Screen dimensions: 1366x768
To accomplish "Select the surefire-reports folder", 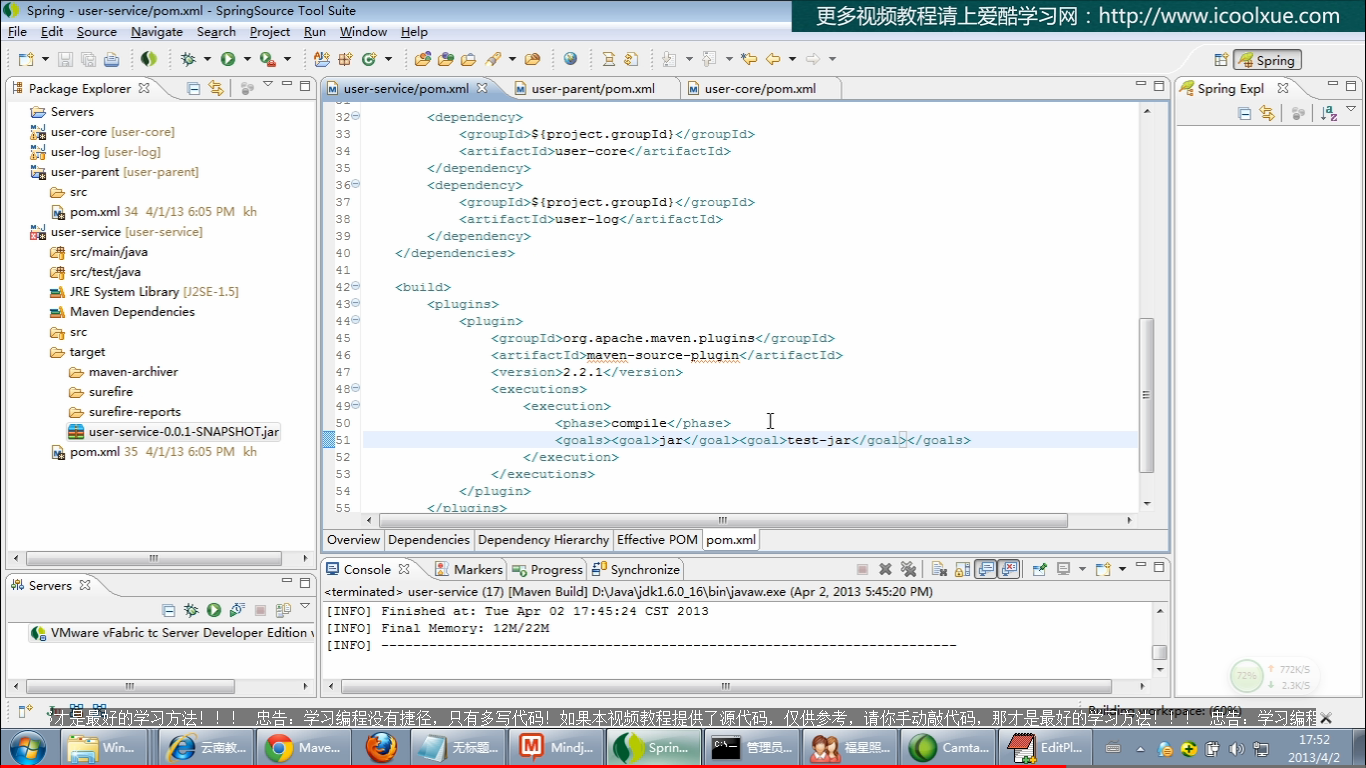I will [125, 412].
